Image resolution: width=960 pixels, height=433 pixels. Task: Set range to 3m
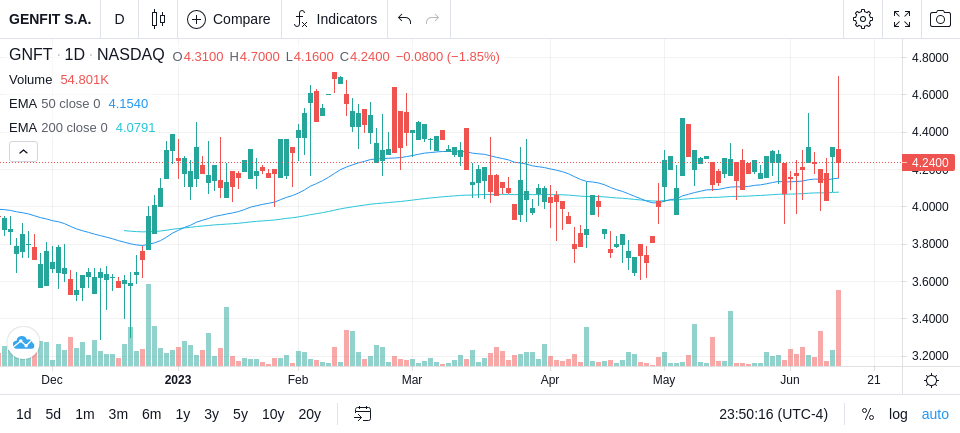[x=118, y=415]
